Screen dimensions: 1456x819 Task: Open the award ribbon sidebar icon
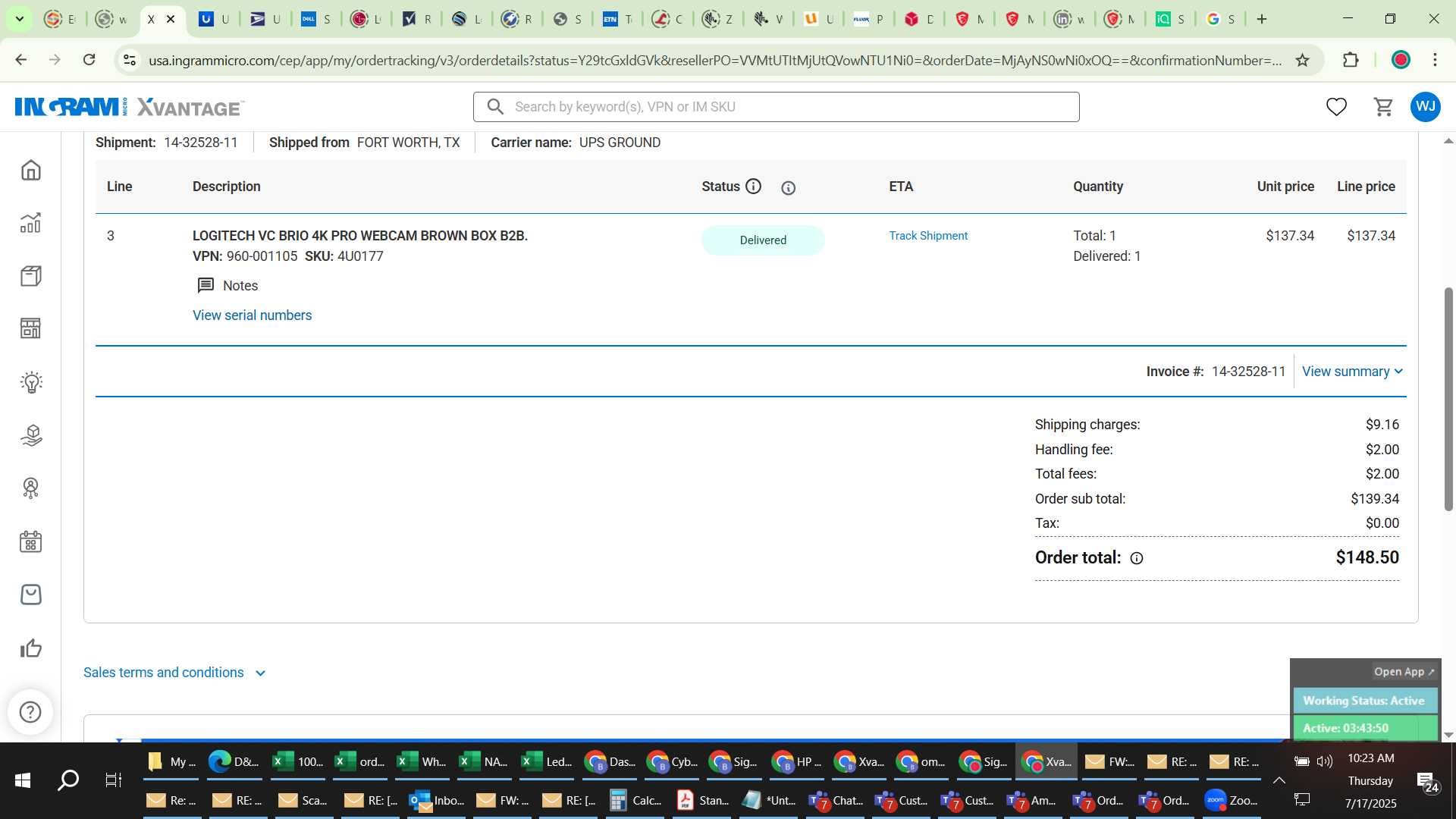point(31,488)
